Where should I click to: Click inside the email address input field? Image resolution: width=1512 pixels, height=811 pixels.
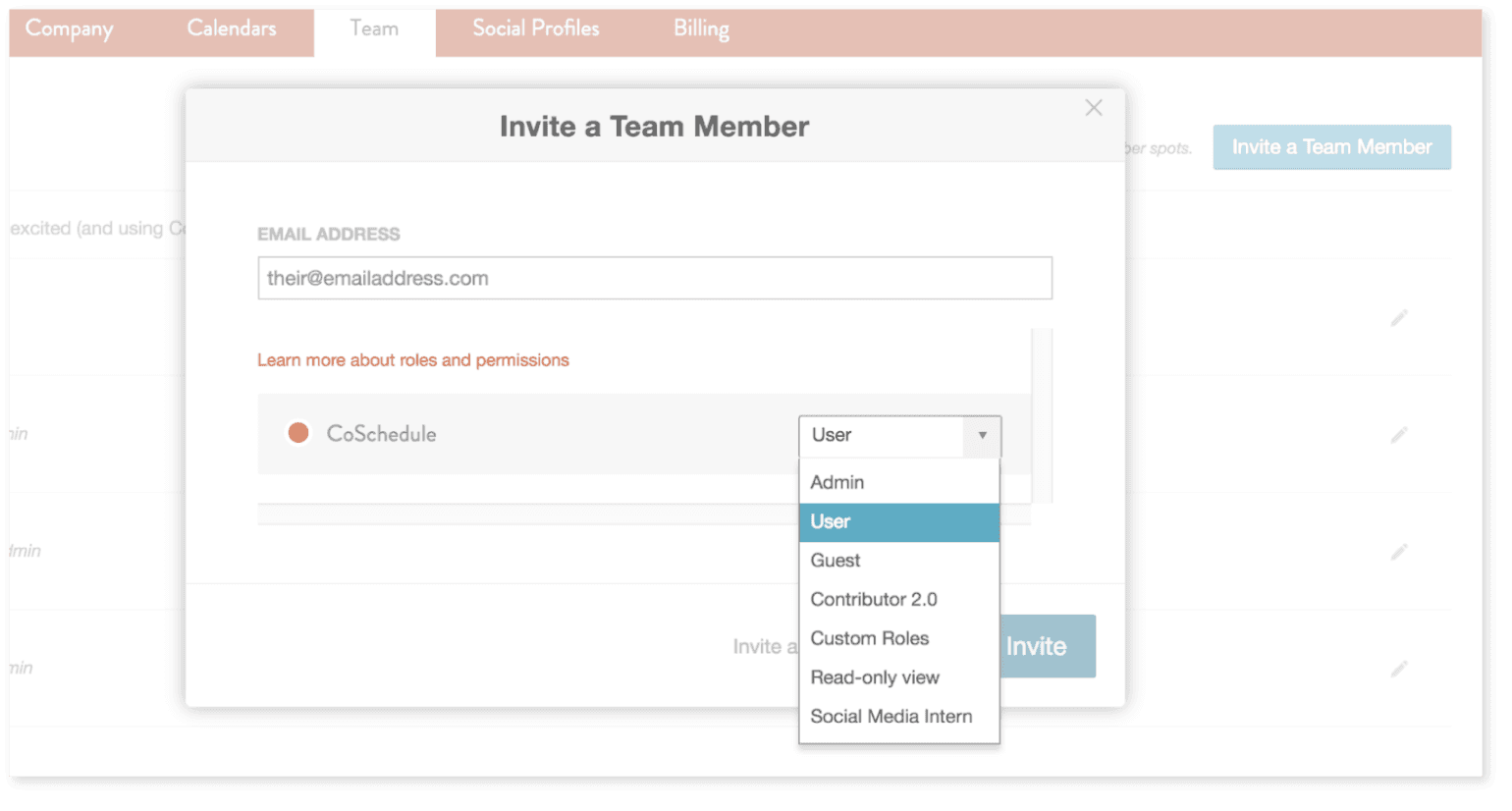click(655, 278)
